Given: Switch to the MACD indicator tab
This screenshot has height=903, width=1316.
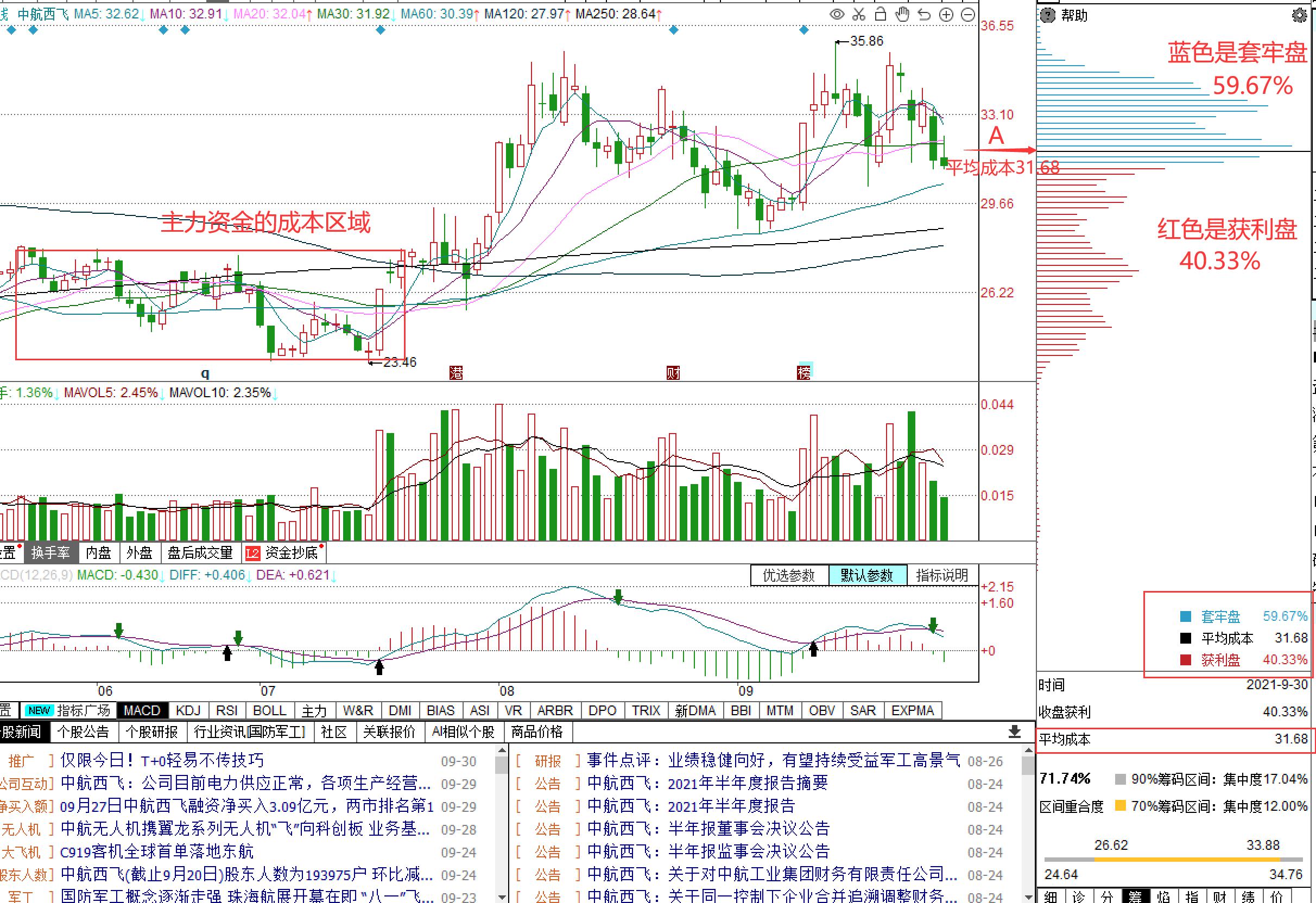Looking at the screenshot, I should pos(142,710).
